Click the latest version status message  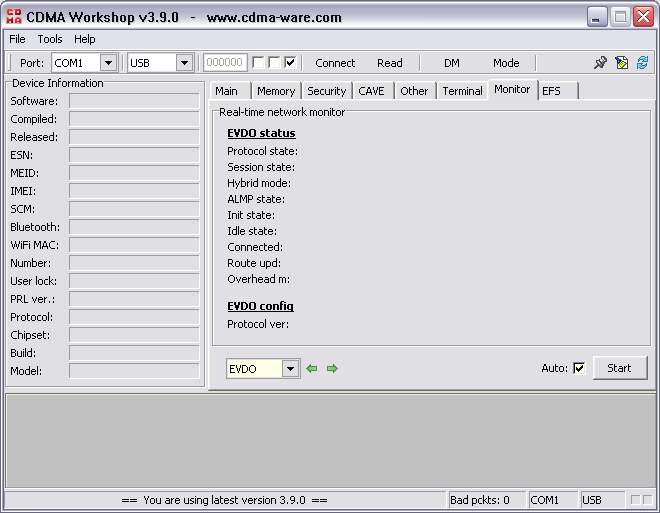[x=225, y=500]
